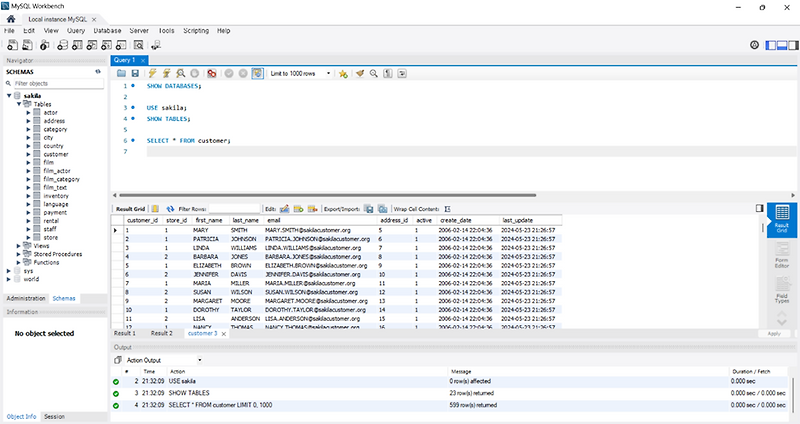Create new schema icon in main toolbar
800x424 pixels.
click(x=62, y=45)
